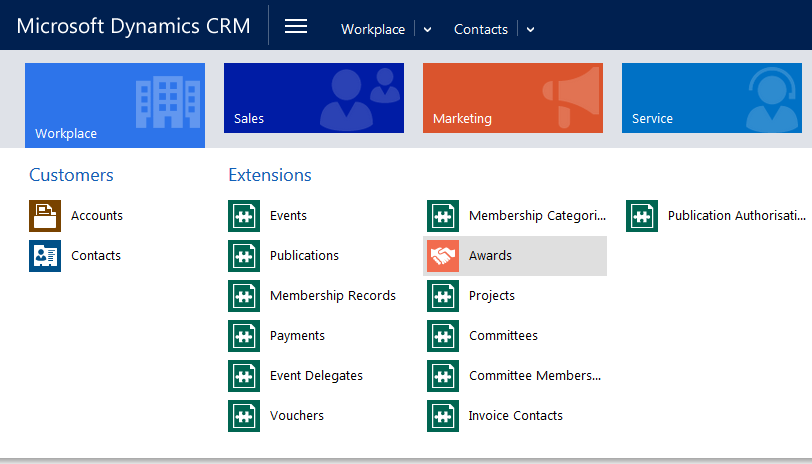Click Contacts in the top navigation bar
The width and height of the screenshot is (812, 464).
click(481, 30)
